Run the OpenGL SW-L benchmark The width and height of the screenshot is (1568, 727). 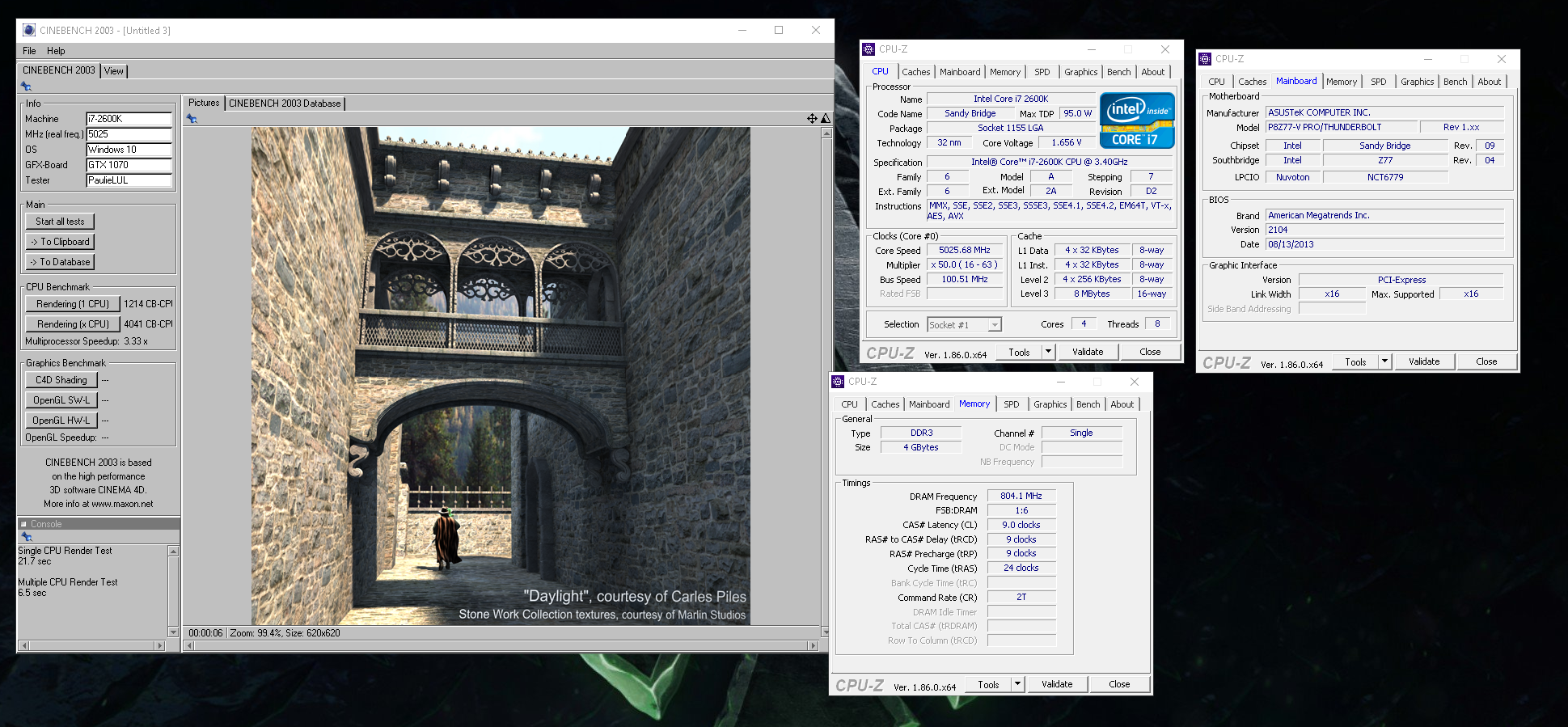click(61, 400)
